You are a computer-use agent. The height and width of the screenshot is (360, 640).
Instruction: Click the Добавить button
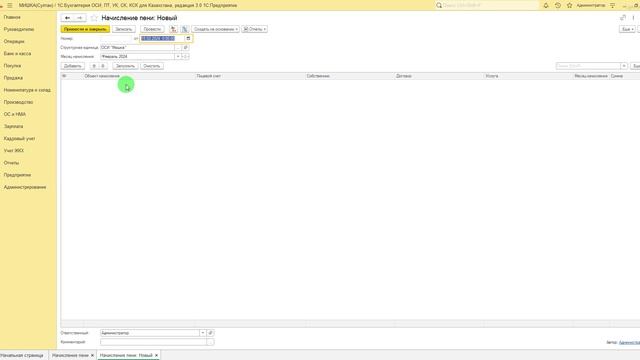click(73, 66)
